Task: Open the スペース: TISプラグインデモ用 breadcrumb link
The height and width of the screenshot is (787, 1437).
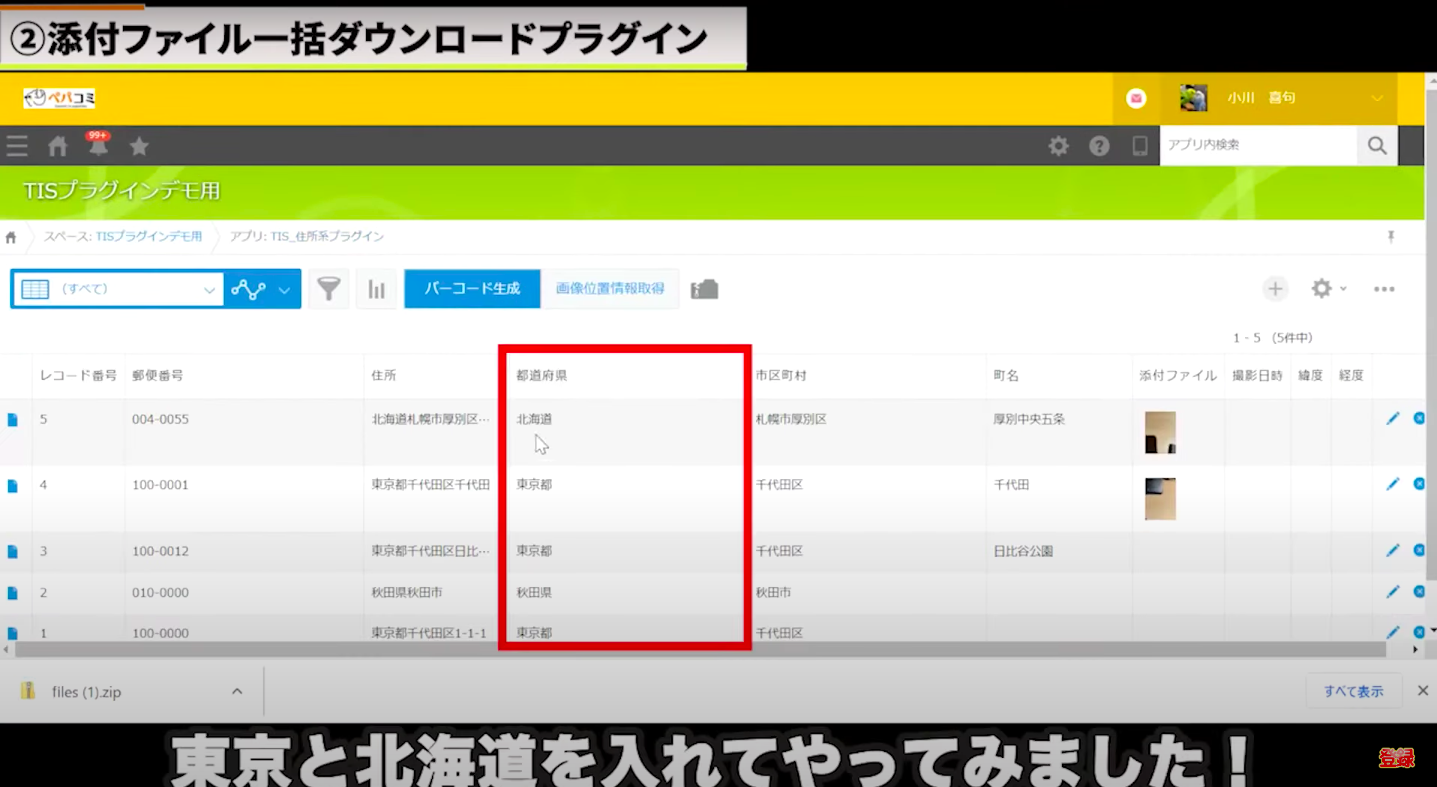Action: [x=122, y=237]
